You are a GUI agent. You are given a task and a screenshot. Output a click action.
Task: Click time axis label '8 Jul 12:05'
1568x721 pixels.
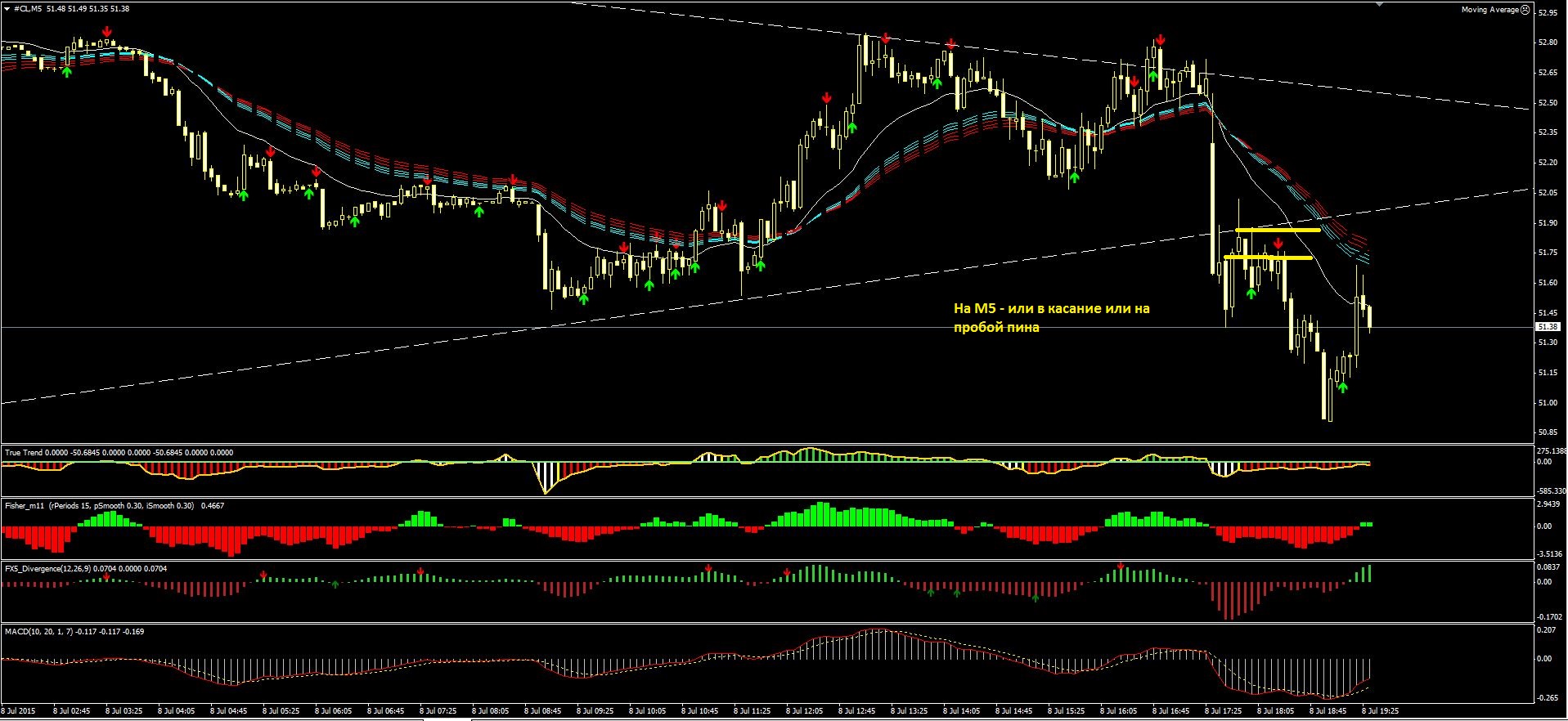805,711
